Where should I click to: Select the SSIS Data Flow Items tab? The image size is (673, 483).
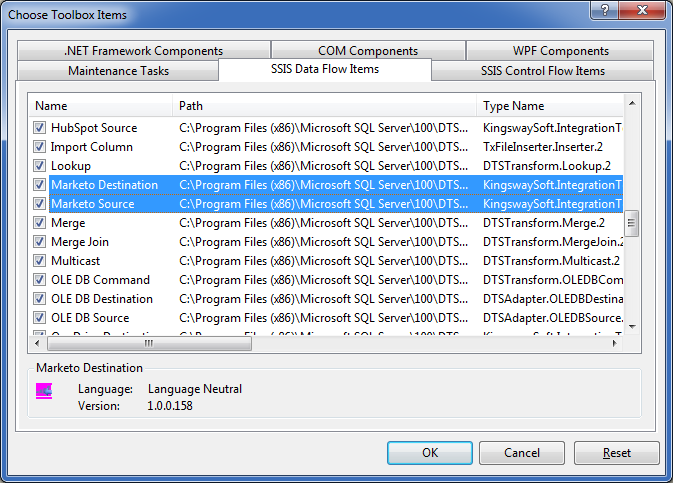tap(325, 69)
